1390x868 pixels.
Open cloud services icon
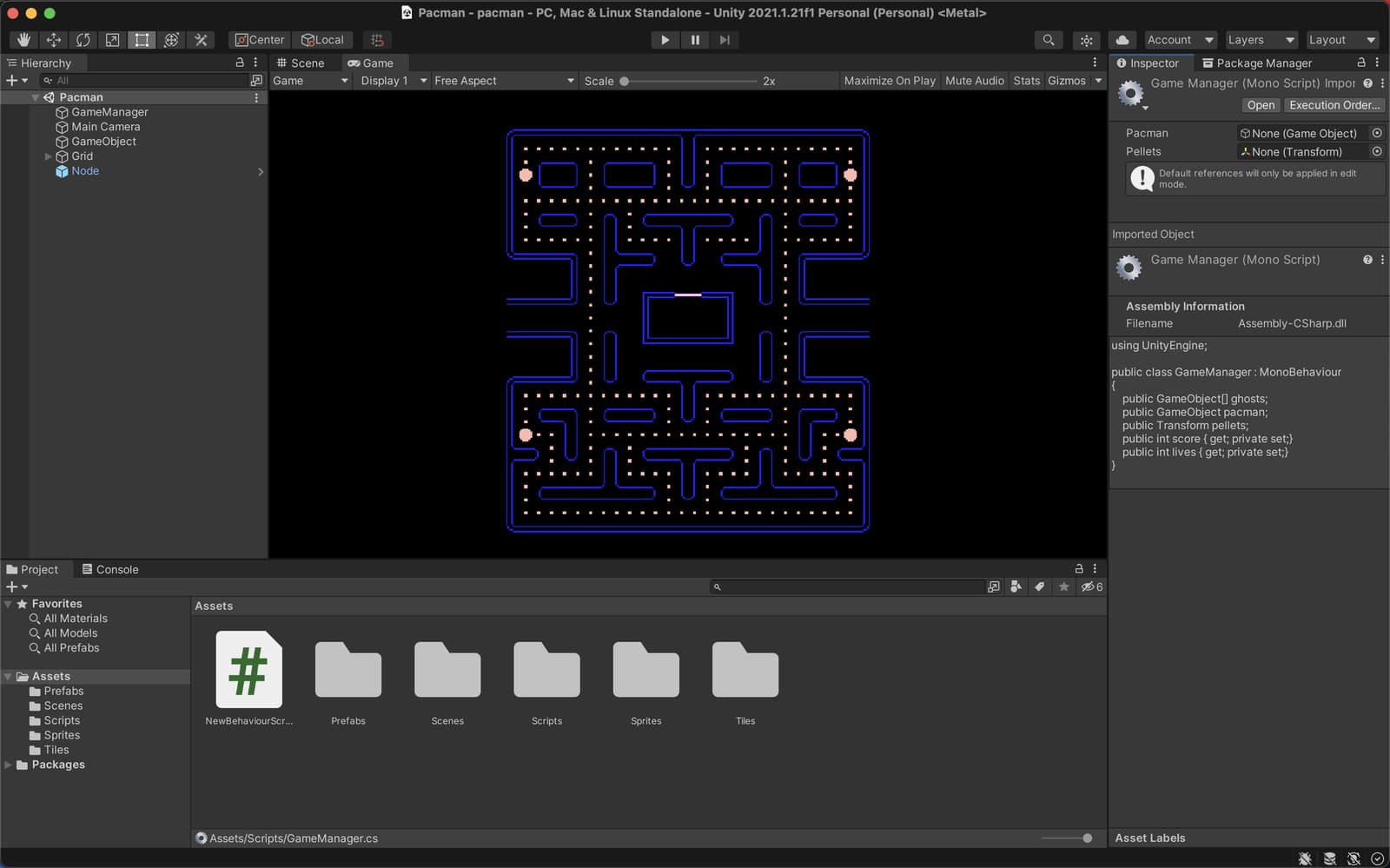1122,40
